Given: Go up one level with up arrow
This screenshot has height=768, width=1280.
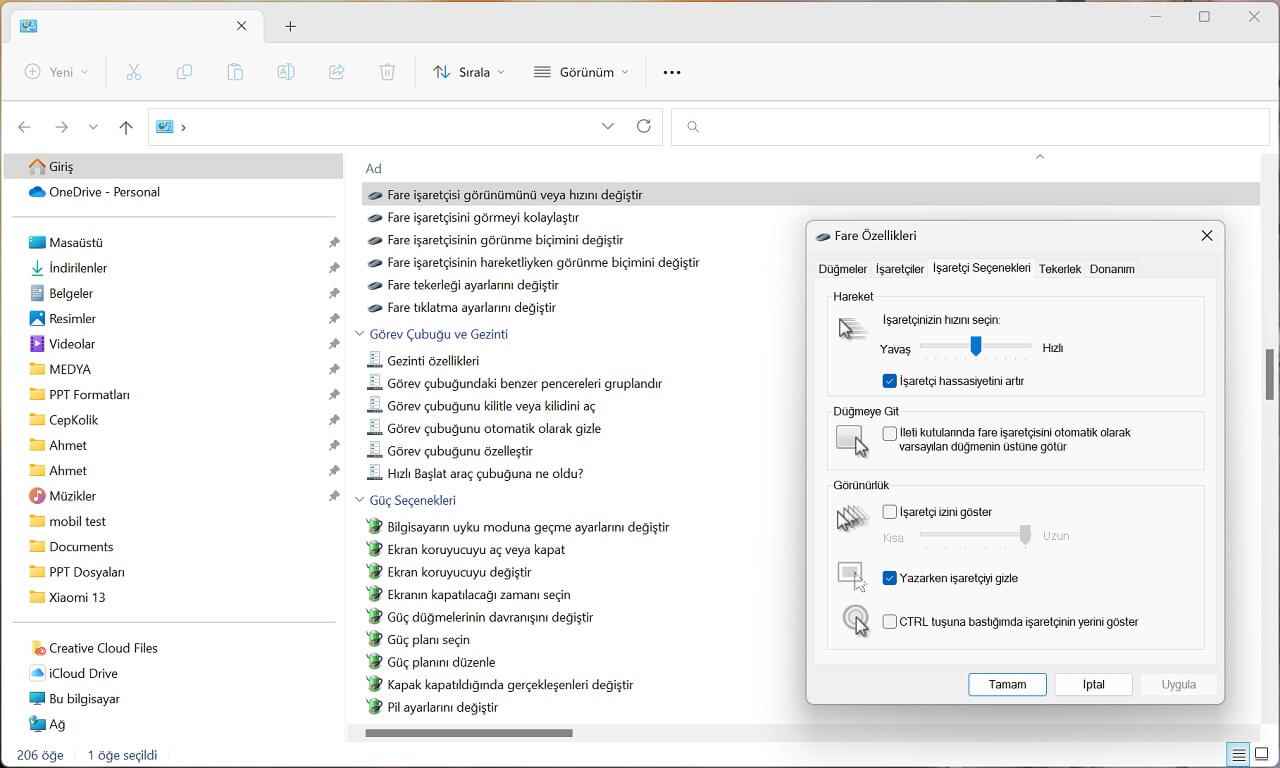Looking at the screenshot, I should pos(126,127).
